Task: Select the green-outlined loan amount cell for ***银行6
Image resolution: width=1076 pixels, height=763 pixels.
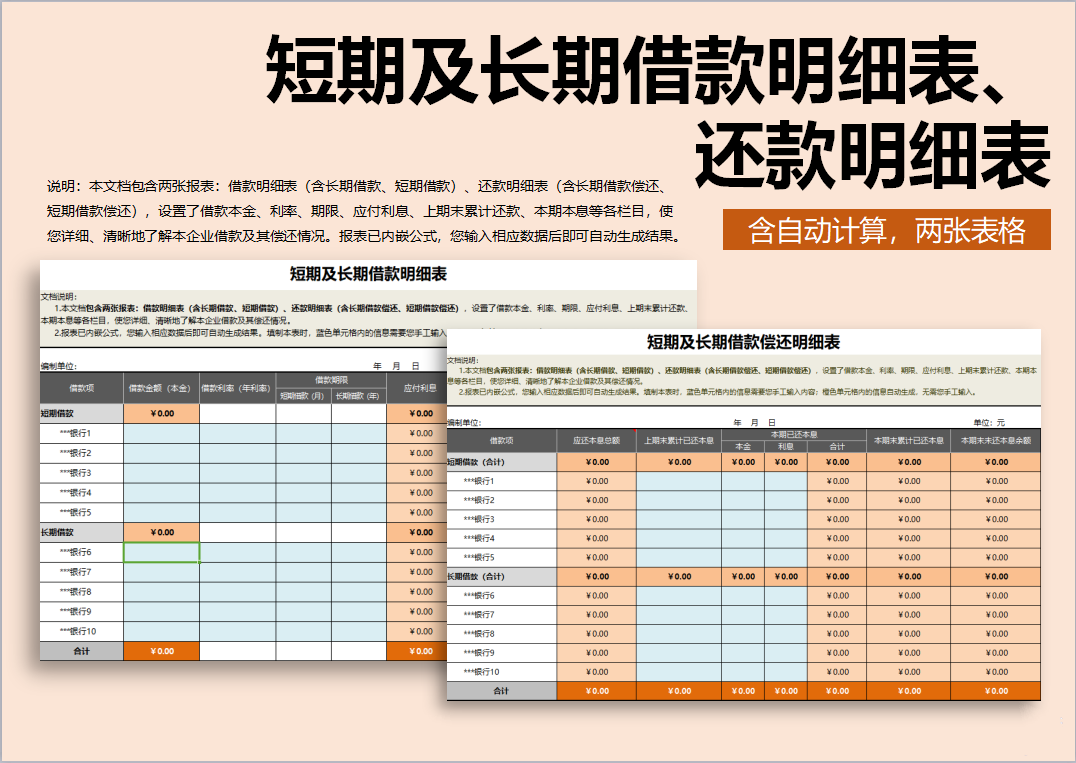Action: click(x=161, y=552)
